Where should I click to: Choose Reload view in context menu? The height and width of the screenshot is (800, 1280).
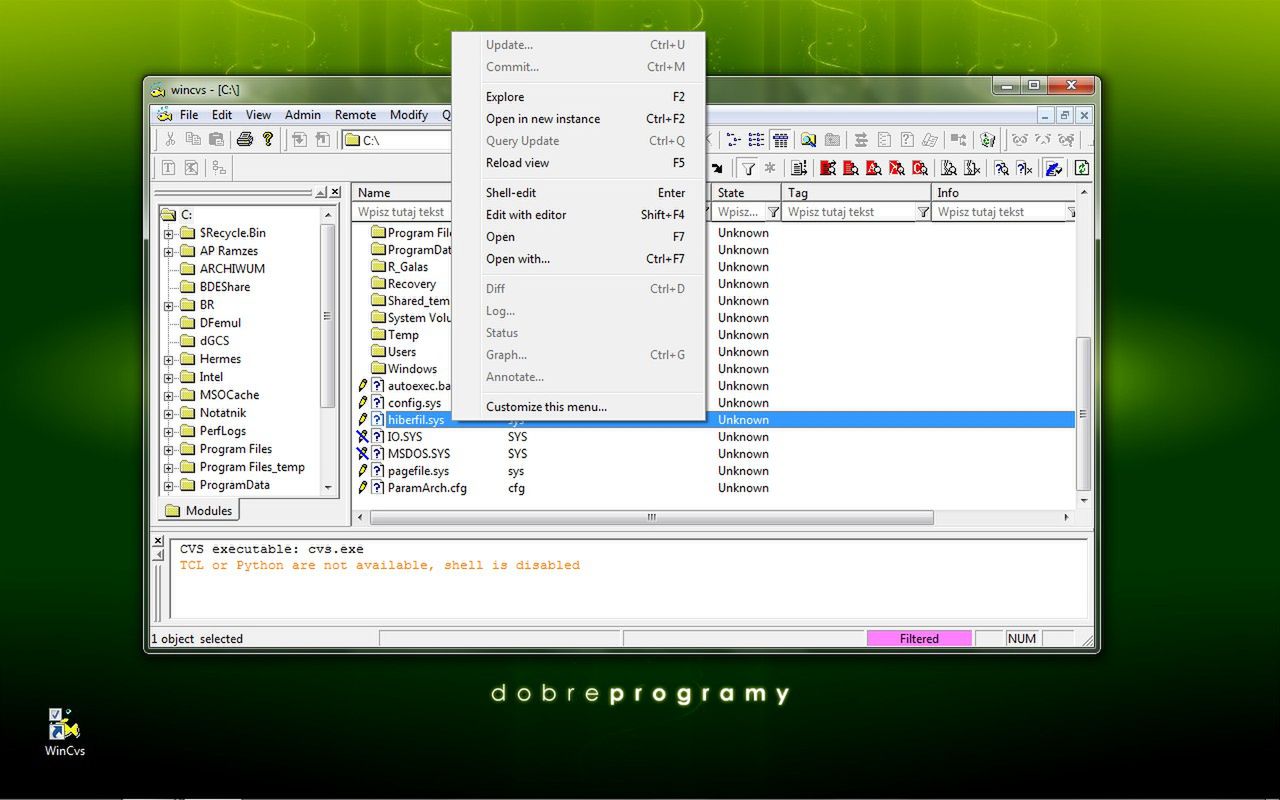(x=579, y=163)
